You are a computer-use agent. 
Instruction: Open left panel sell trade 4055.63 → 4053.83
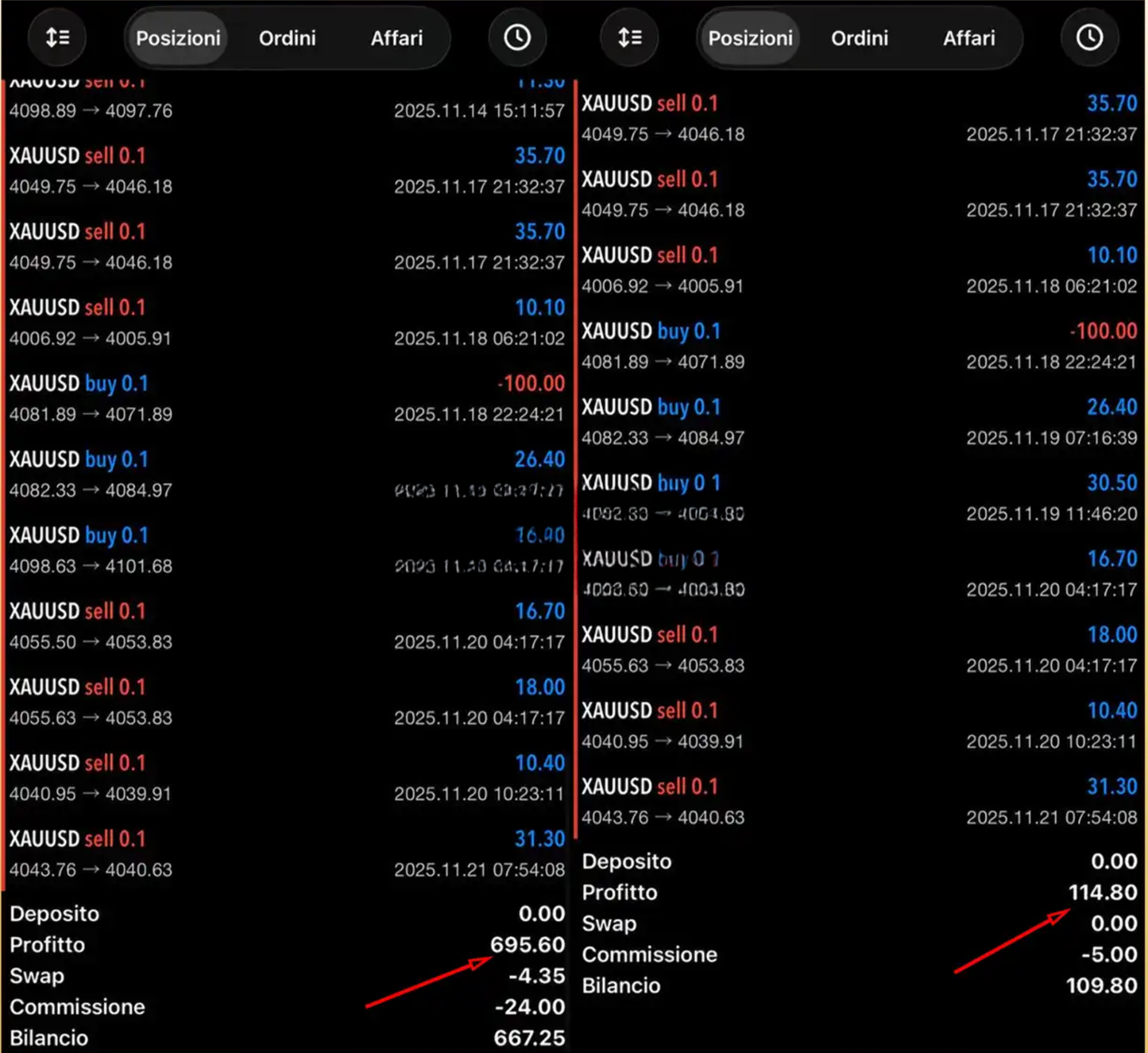click(x=286, y=702)
